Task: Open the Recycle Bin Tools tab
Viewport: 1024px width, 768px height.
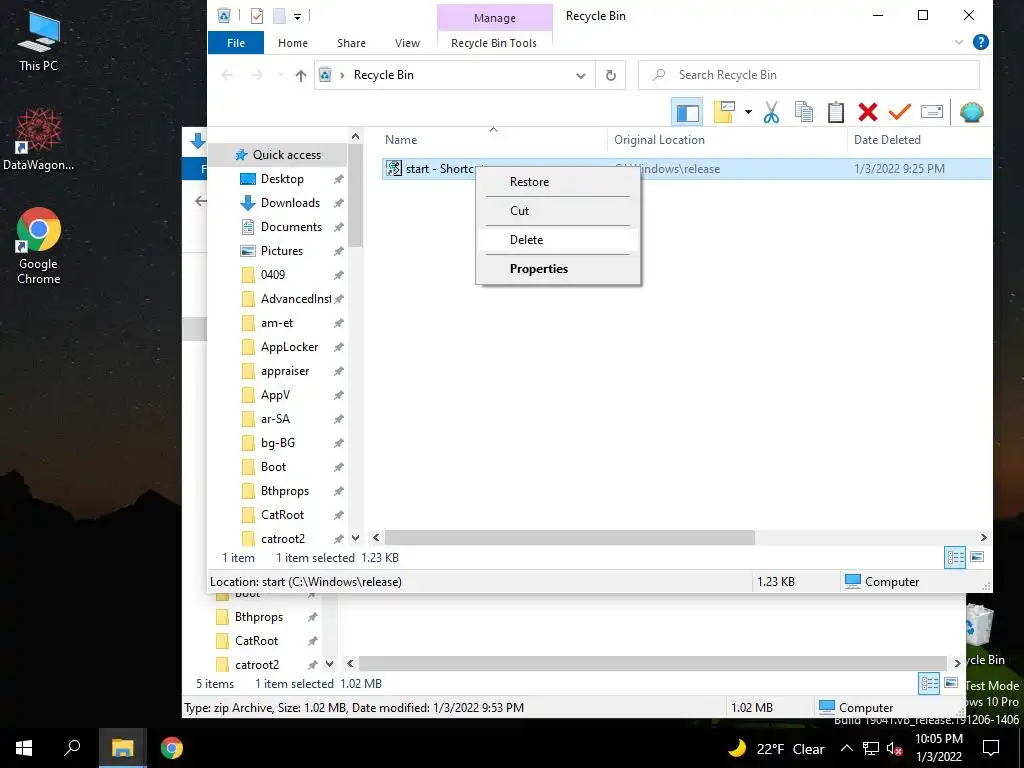Action: (494, 43)
